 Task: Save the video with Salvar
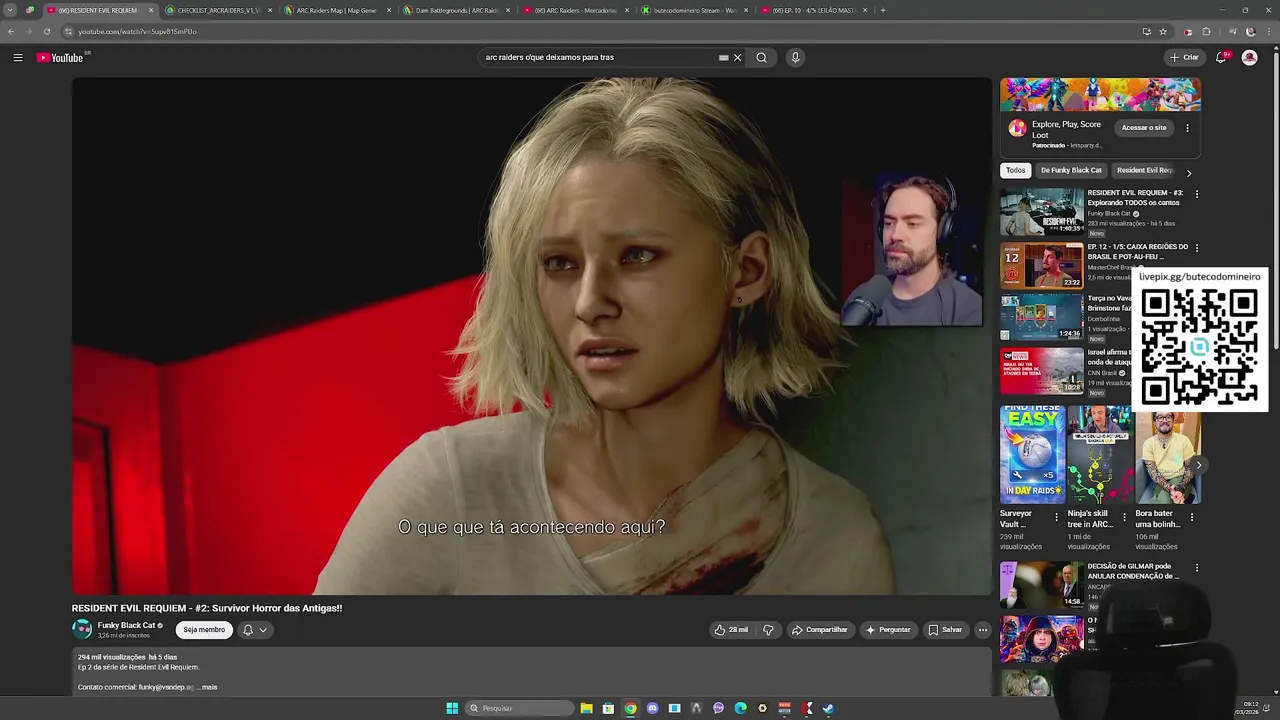click(945, 630)
